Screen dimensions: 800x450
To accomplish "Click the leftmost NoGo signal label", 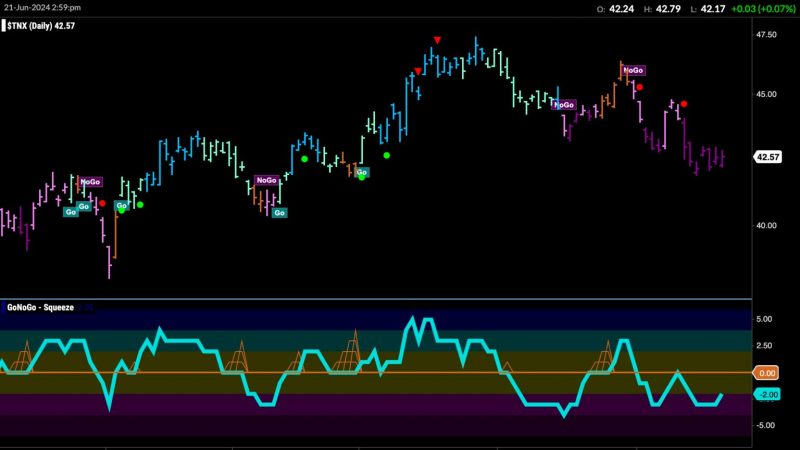I will pos(90,182).
